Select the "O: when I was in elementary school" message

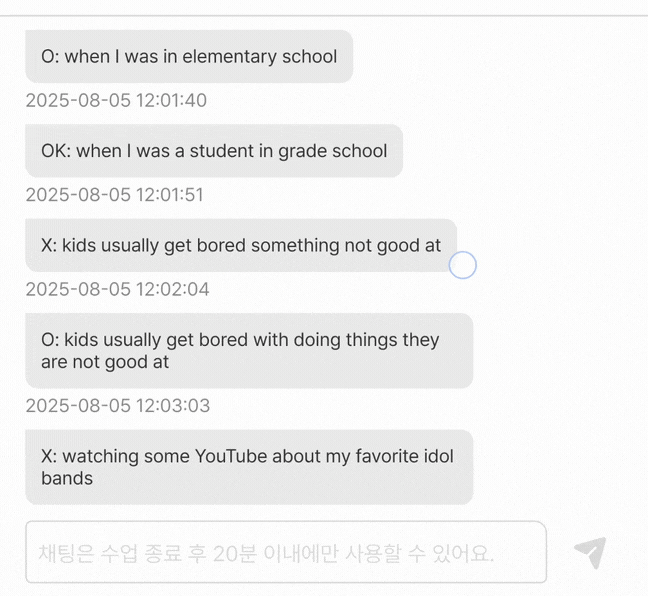coord(189,57)
